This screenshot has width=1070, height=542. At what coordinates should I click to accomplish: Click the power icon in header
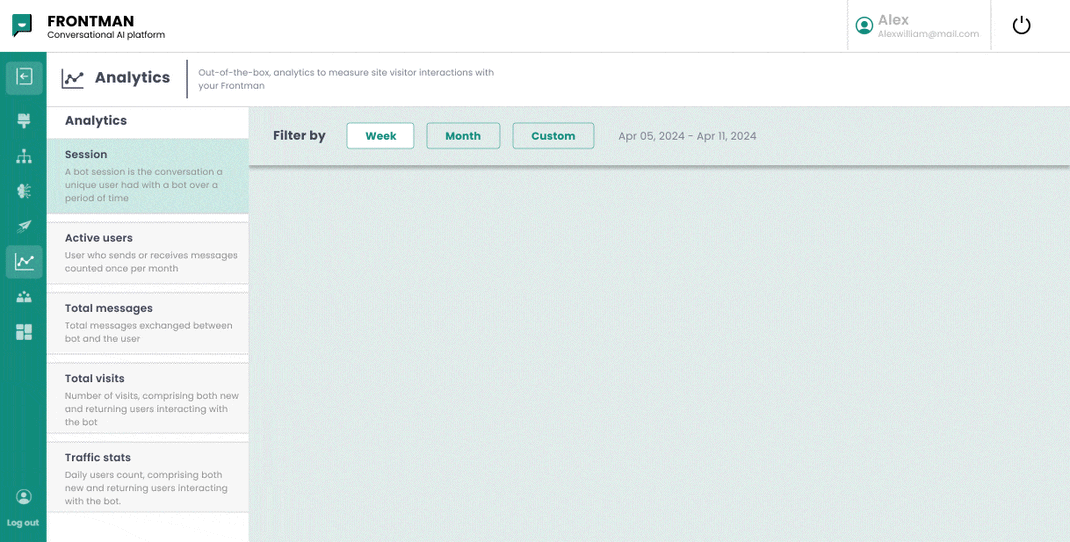point(1021,26)
